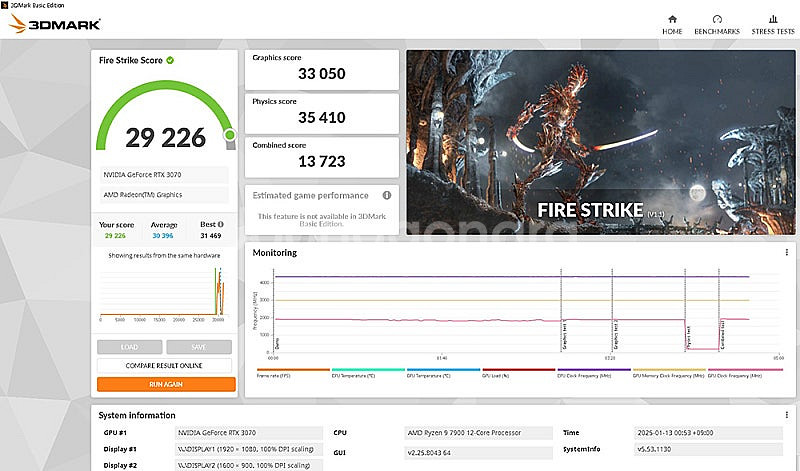Image resolution: width=800 pixels, height=471 pixels.
Task: Click Time field 2025-01-13 00:53
Action: 708,433
